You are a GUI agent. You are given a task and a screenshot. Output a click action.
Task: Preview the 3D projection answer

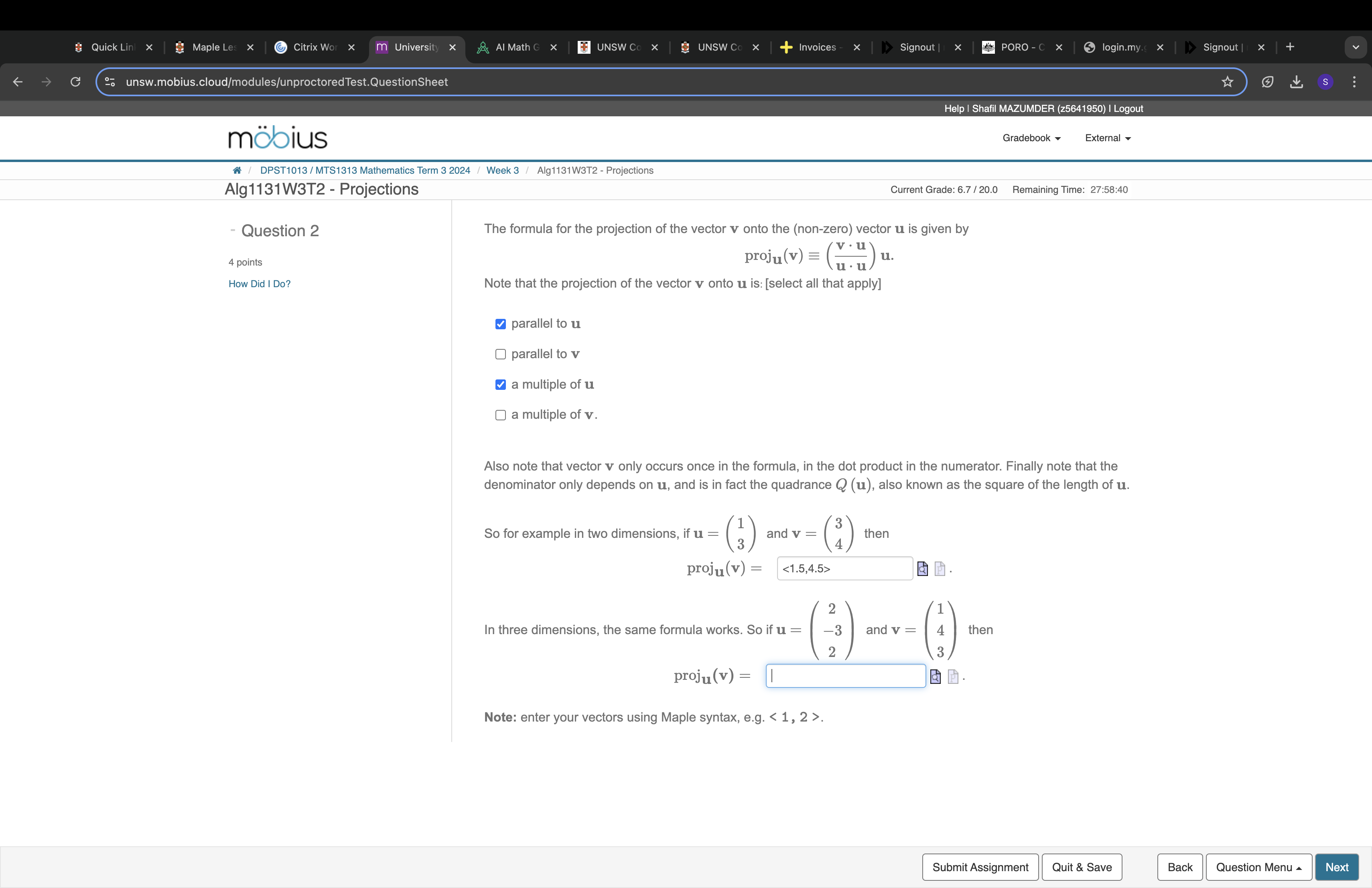coord(935,677)
